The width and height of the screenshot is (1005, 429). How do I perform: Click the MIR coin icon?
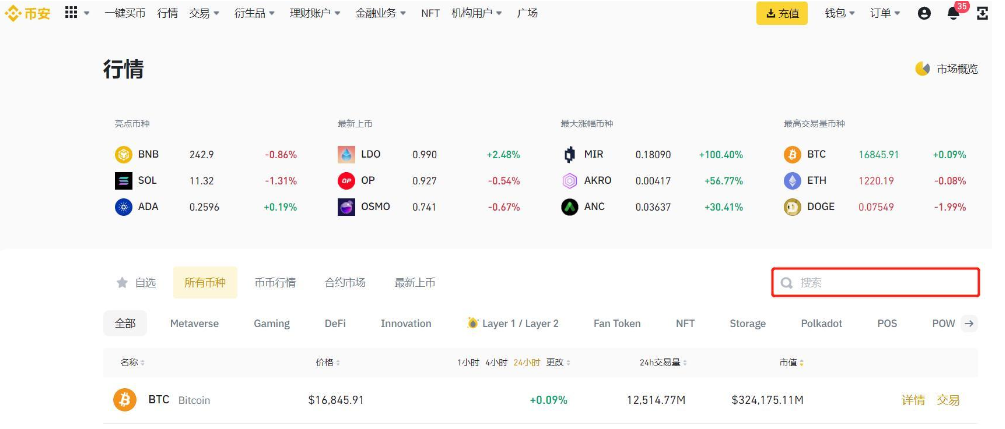pos(570,154)
